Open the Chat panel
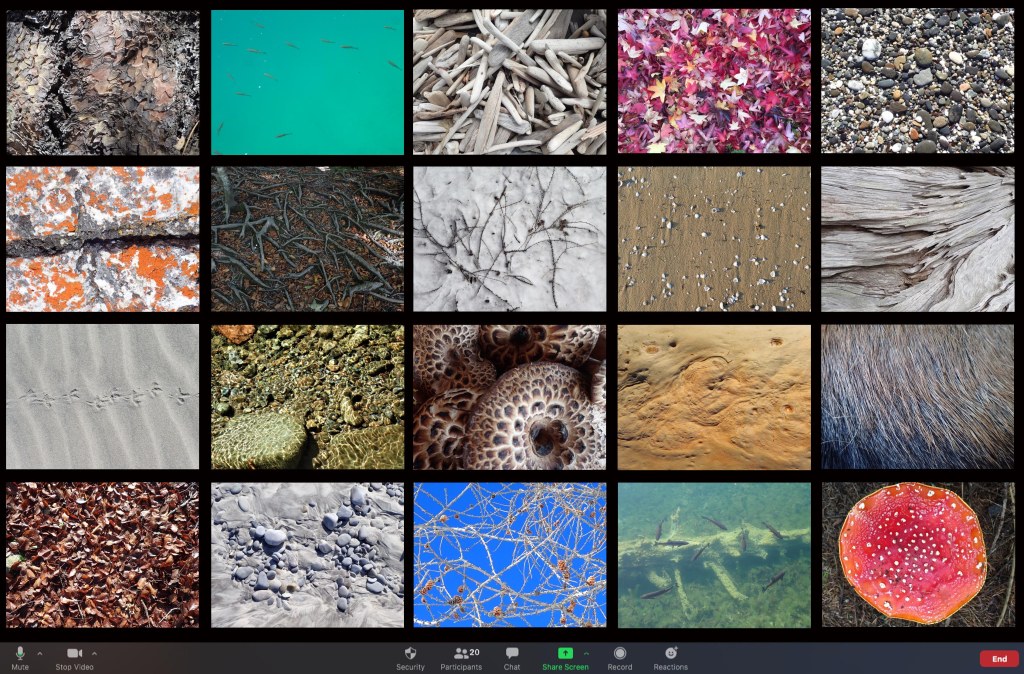 [x=512, y=655]
